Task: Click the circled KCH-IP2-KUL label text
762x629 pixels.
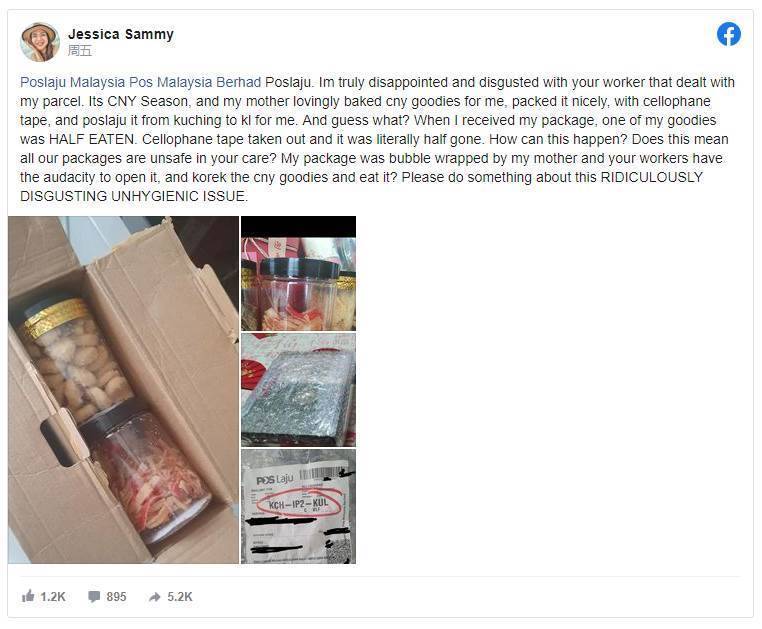Action: point(298,505)
